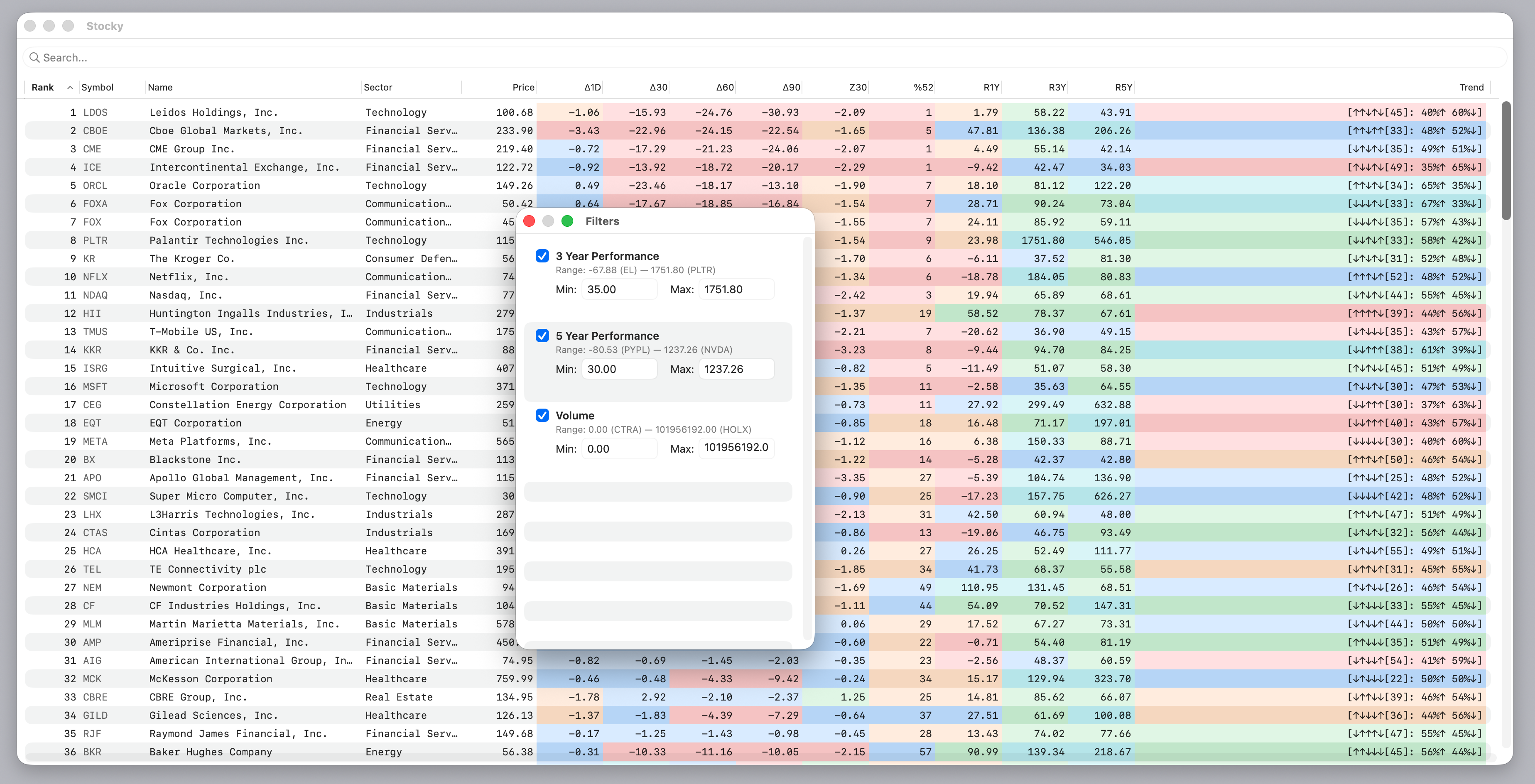Disable the Volume filter checkbox

pyautogui.click(x=542, y=416)
